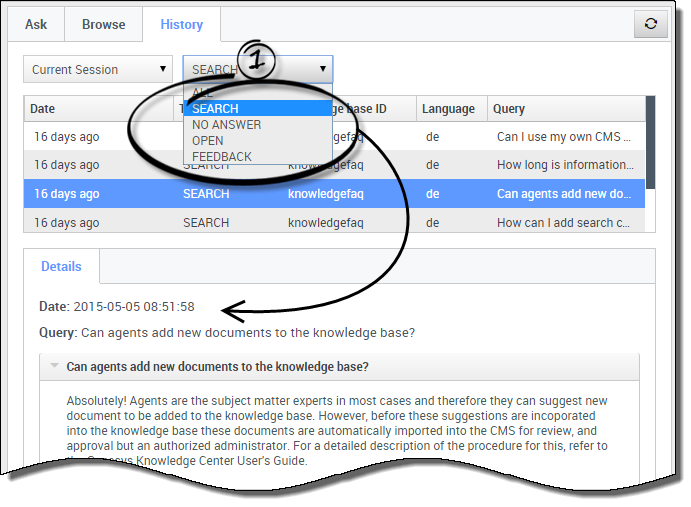Choose OPEN from the filter list
The image size is (691, 507).
coord(208,141)
